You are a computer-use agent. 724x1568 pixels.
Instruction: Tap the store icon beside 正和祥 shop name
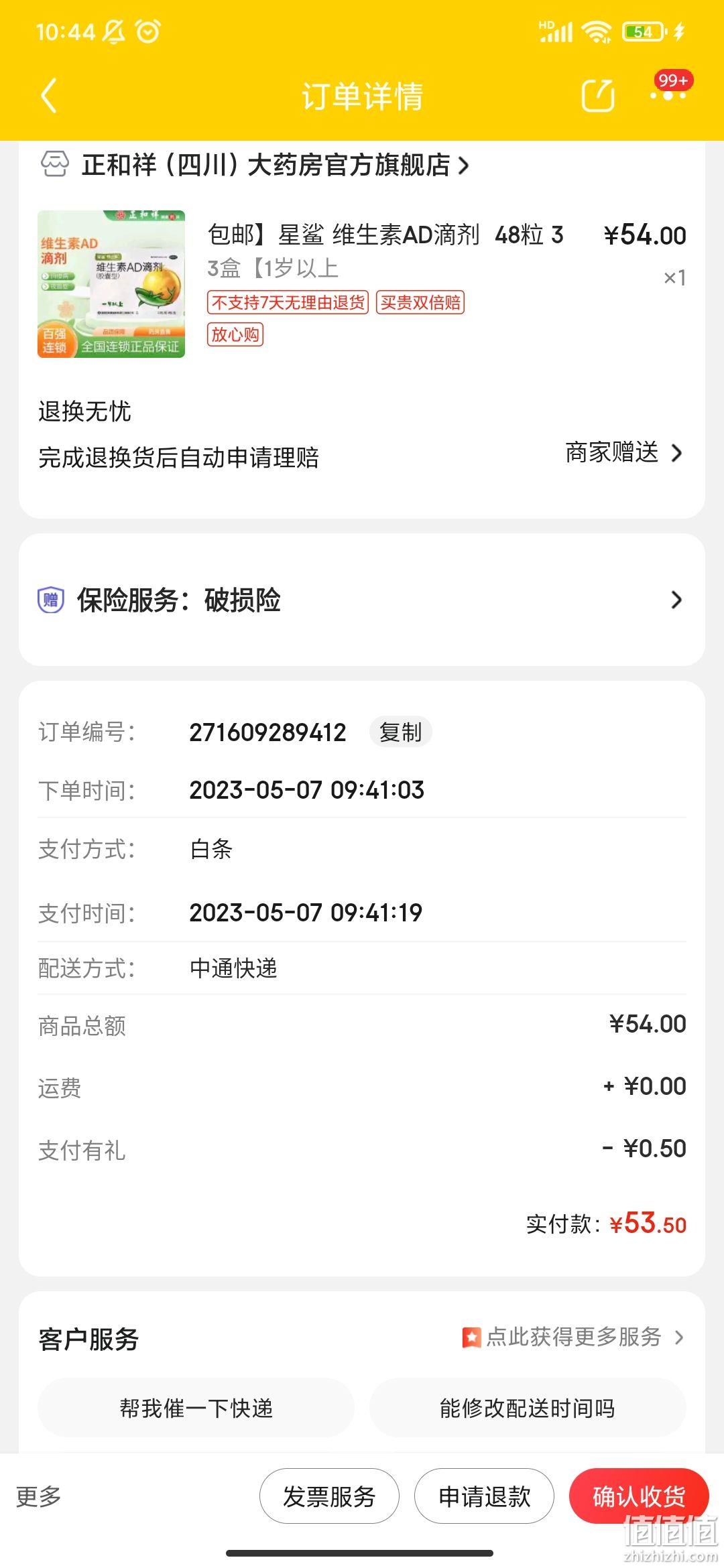point(55,164)
